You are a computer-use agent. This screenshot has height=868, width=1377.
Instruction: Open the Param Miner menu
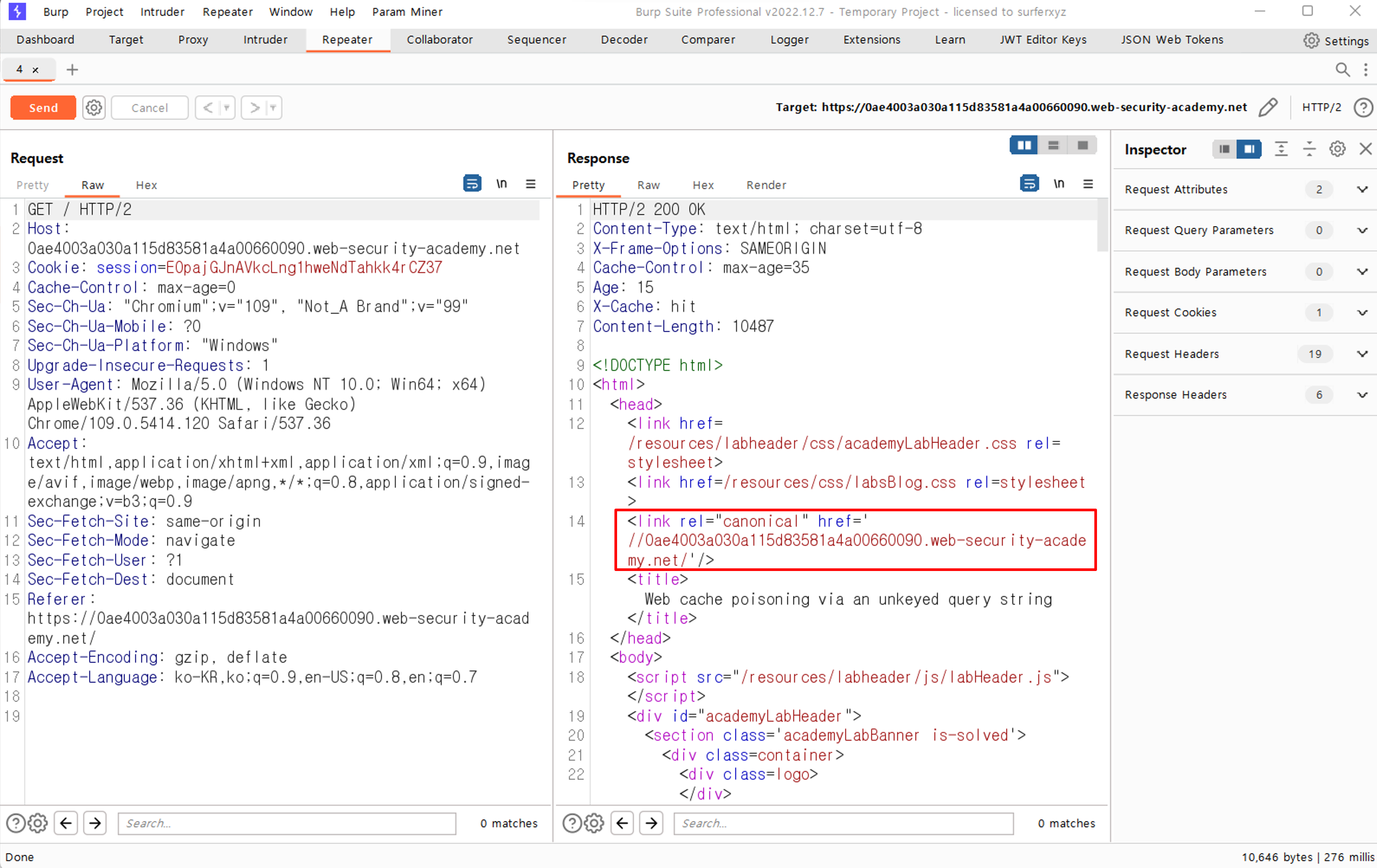[x=407, y=11]
